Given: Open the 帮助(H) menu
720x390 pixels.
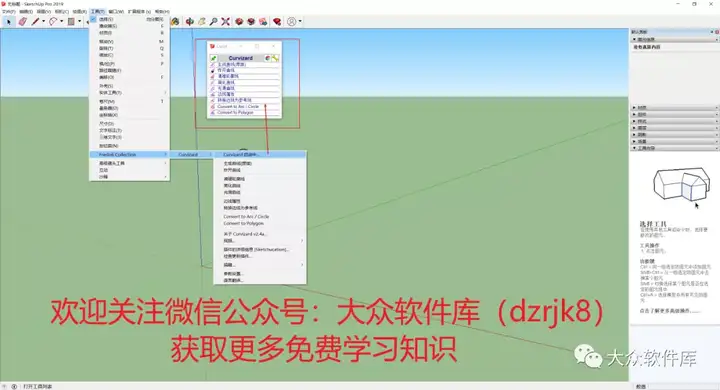Looking at the screenshot, I should pos(162,11).
